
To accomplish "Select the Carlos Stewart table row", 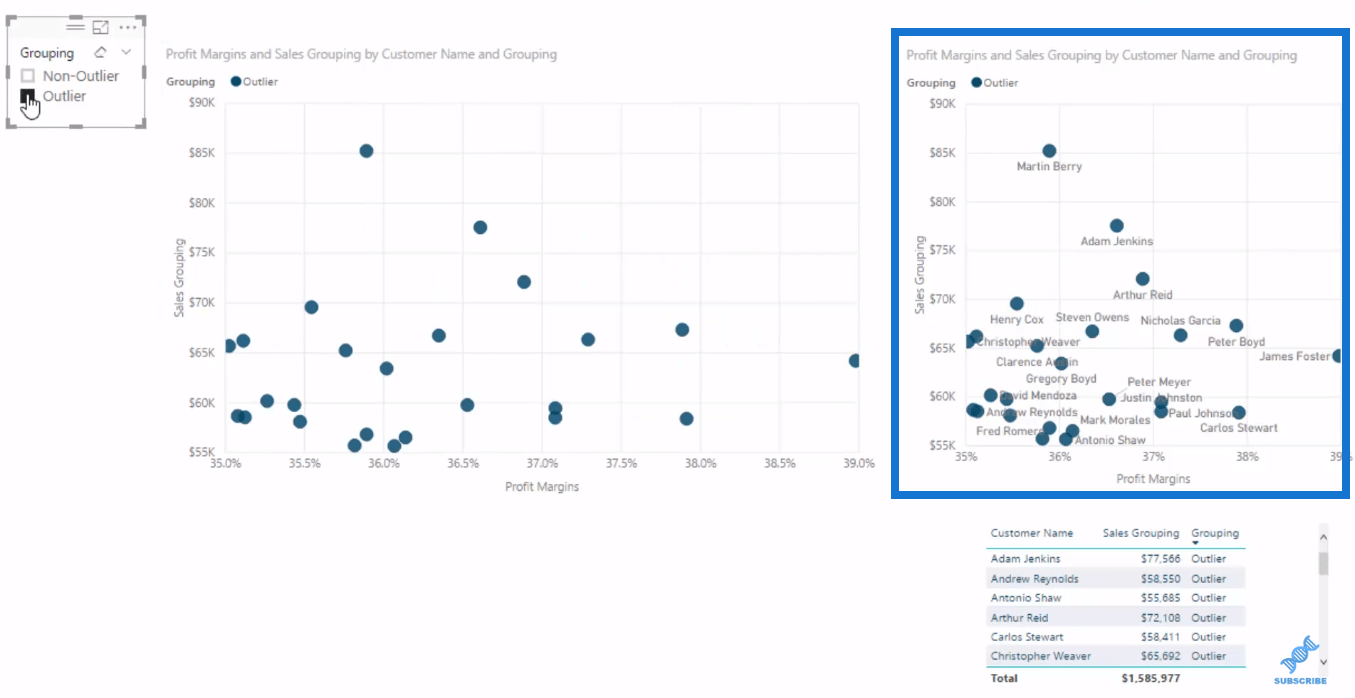I will tap(1116, 637).
